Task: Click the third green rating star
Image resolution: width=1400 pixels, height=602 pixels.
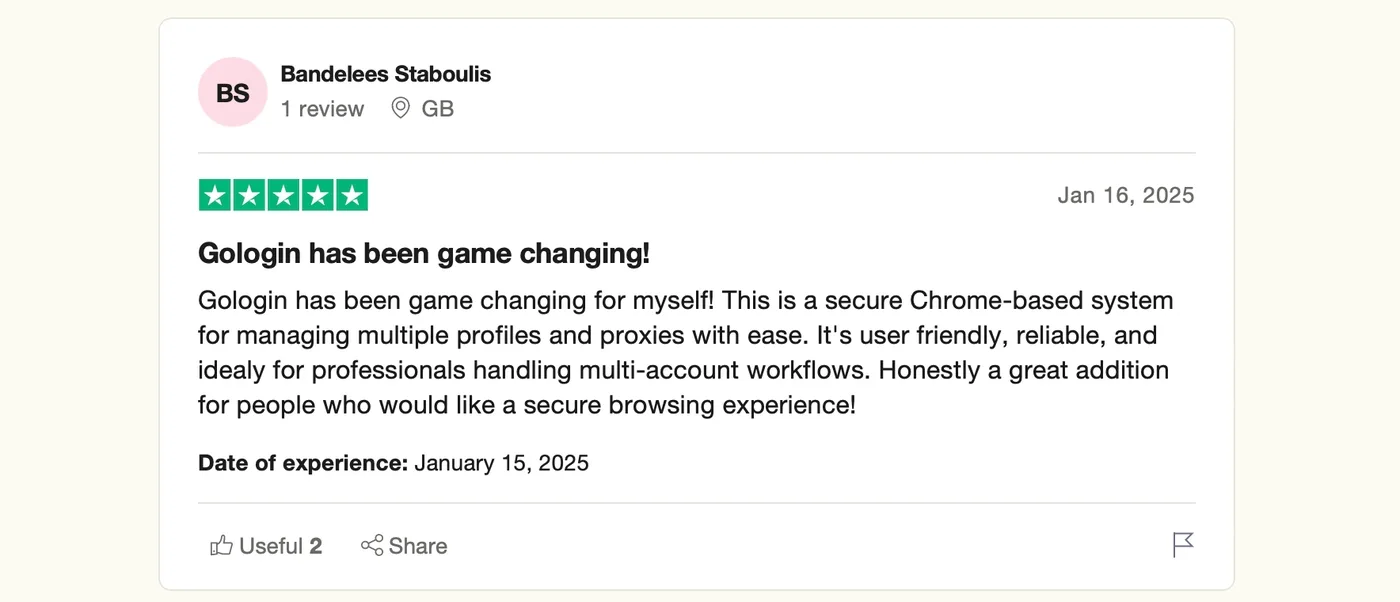Action: [x=283, y=195]
